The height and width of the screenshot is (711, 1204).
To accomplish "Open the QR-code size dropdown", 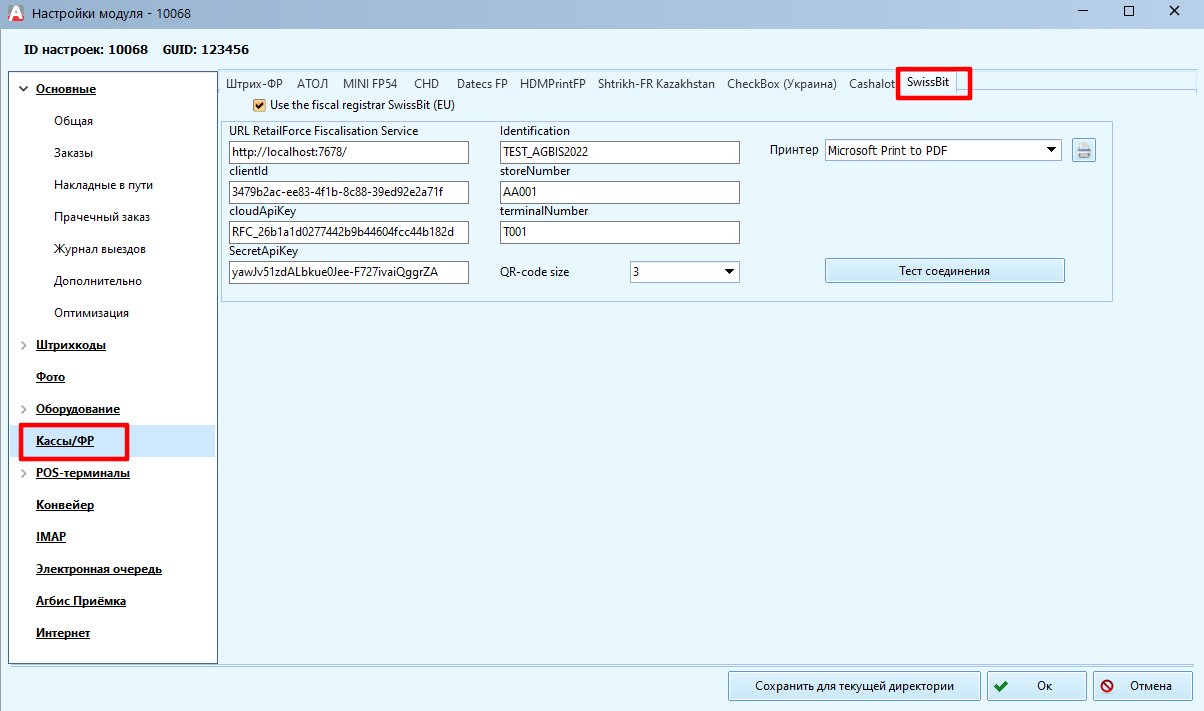I will pos(728,272).
